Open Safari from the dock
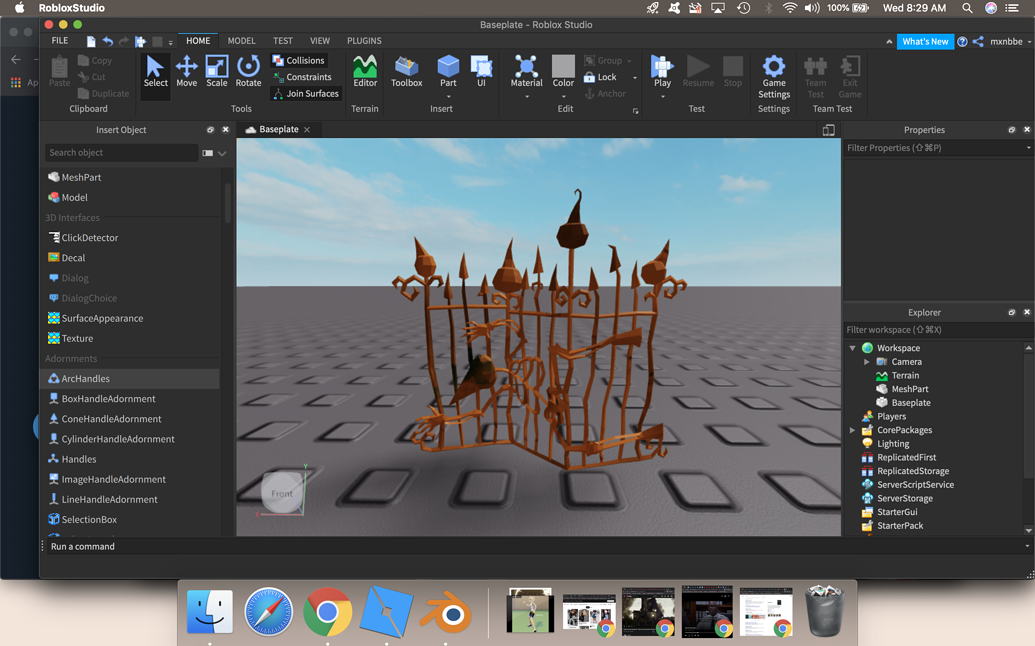 pos(269,612)
